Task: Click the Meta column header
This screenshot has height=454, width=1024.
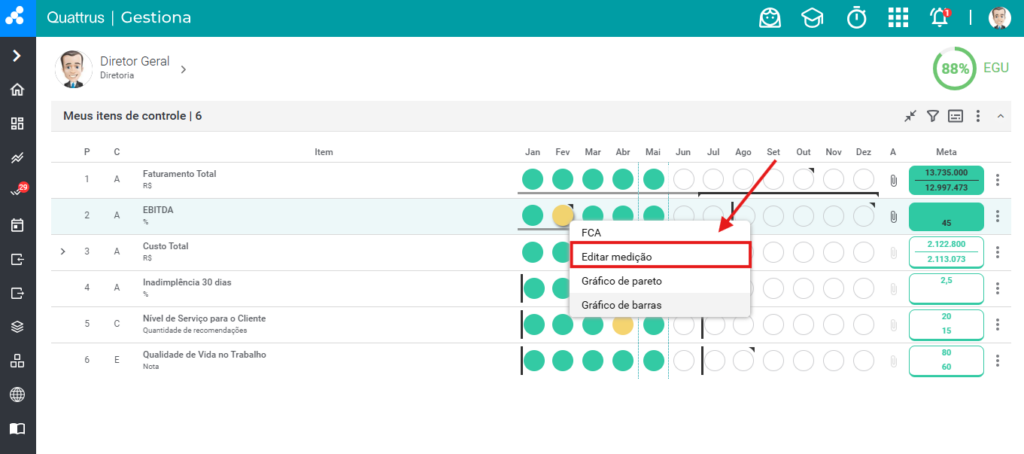Action: pos(946,152)
